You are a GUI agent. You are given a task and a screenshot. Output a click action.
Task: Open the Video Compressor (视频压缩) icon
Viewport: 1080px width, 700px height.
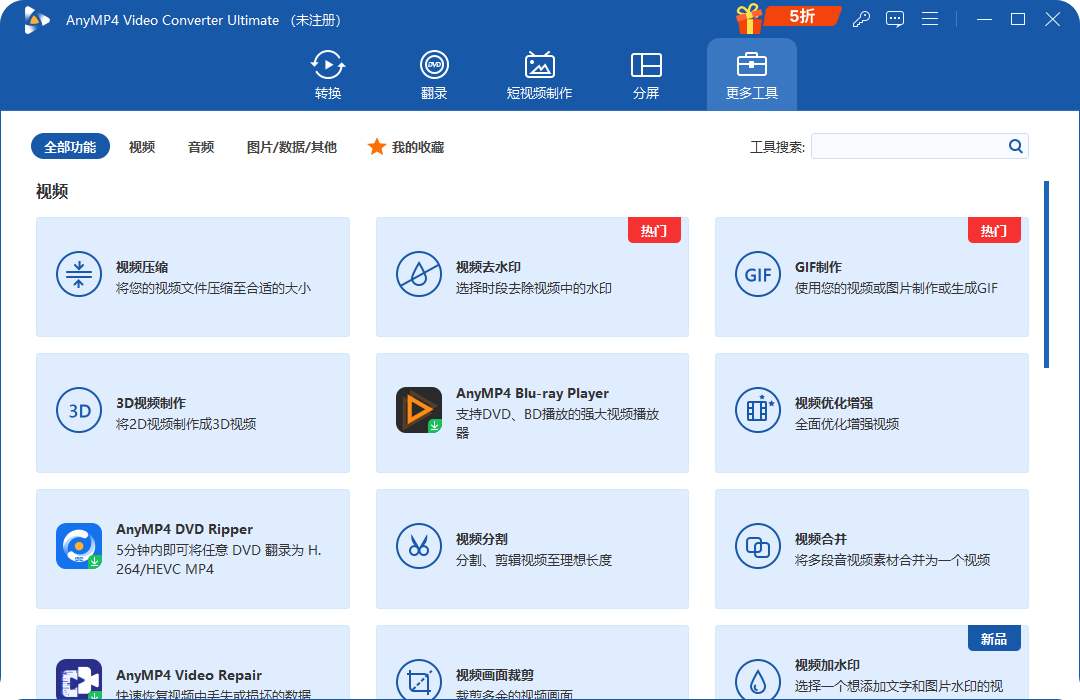point(75,274)
